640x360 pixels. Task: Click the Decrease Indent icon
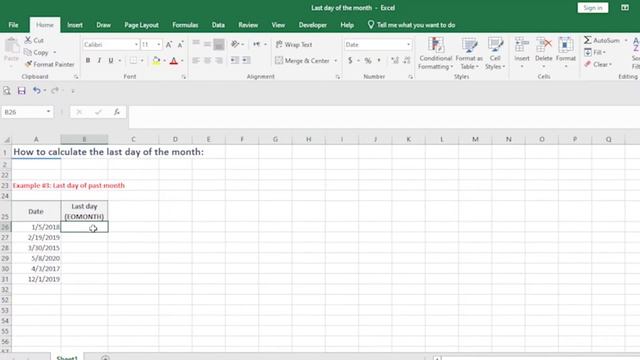pos(234,60)
